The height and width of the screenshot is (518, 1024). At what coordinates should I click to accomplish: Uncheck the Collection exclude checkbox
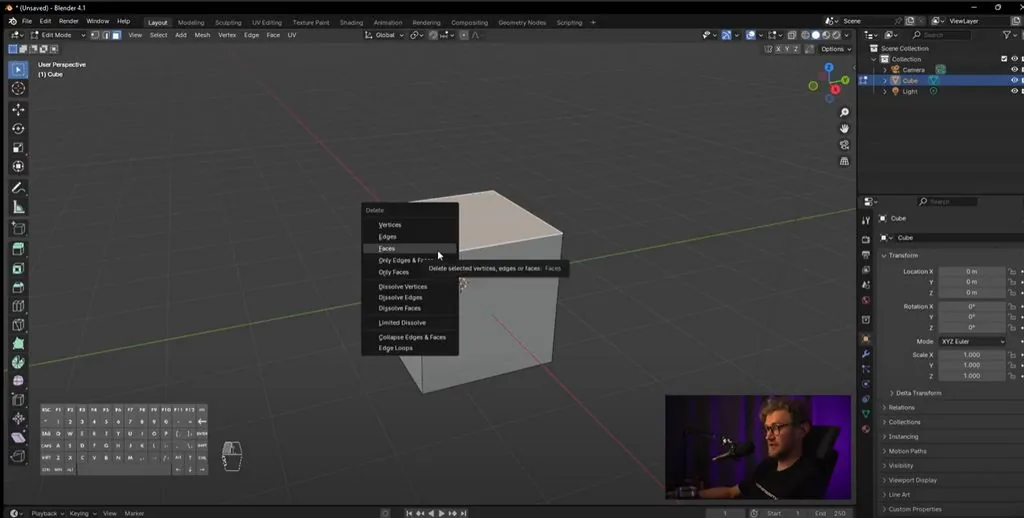click(1004, 59)
